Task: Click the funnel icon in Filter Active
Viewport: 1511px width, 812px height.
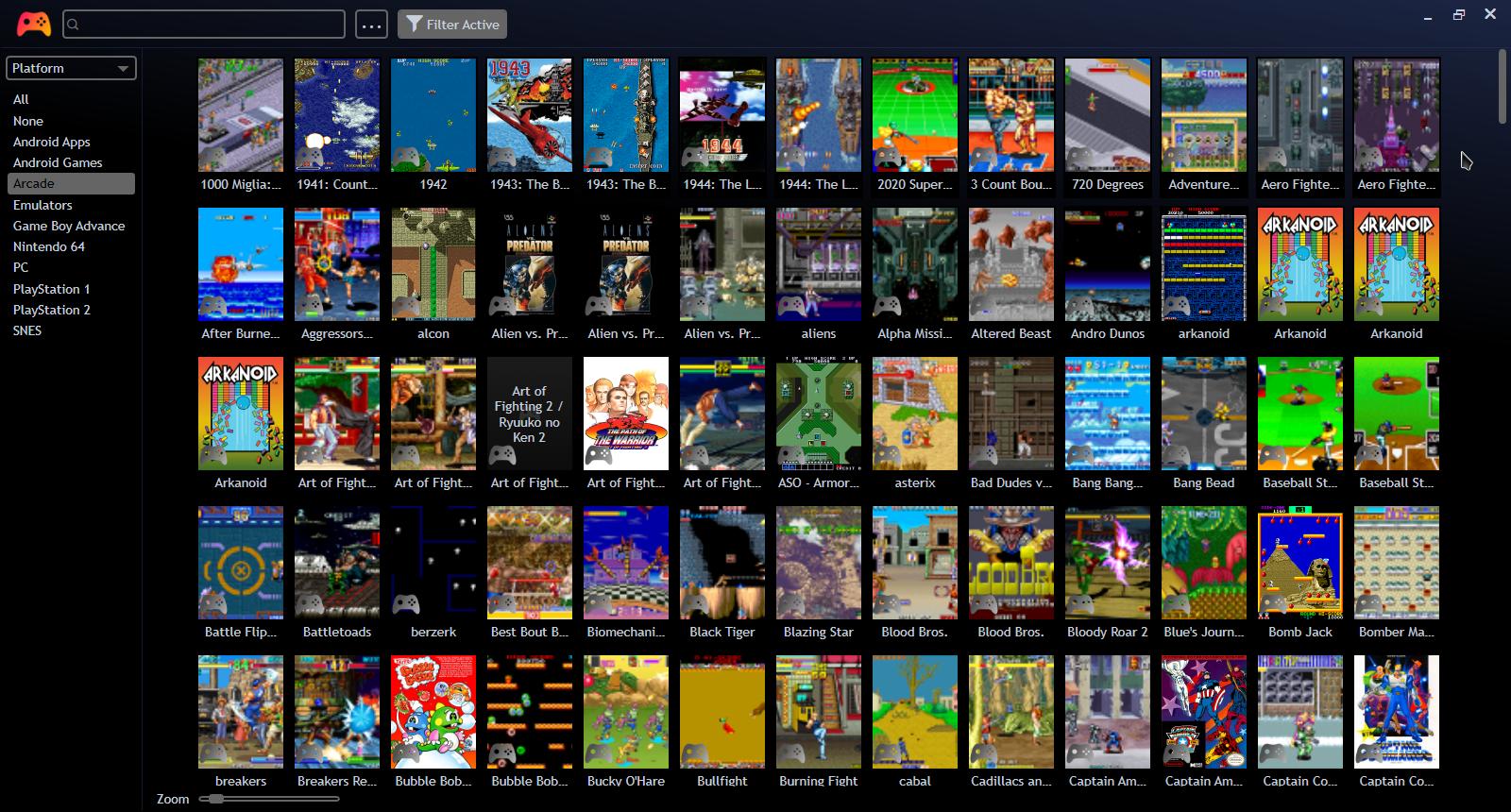Action: tap(414, 24)
